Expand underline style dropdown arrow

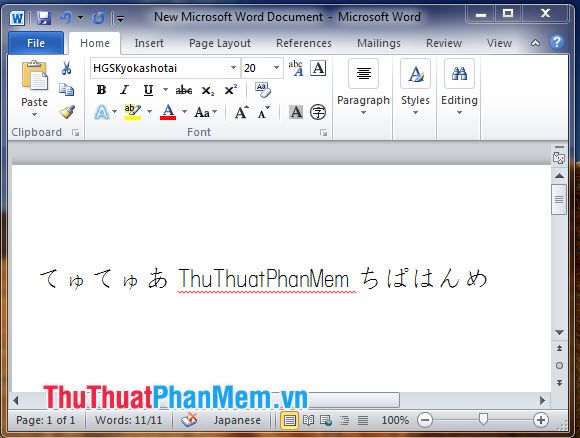tap(165, 90)
